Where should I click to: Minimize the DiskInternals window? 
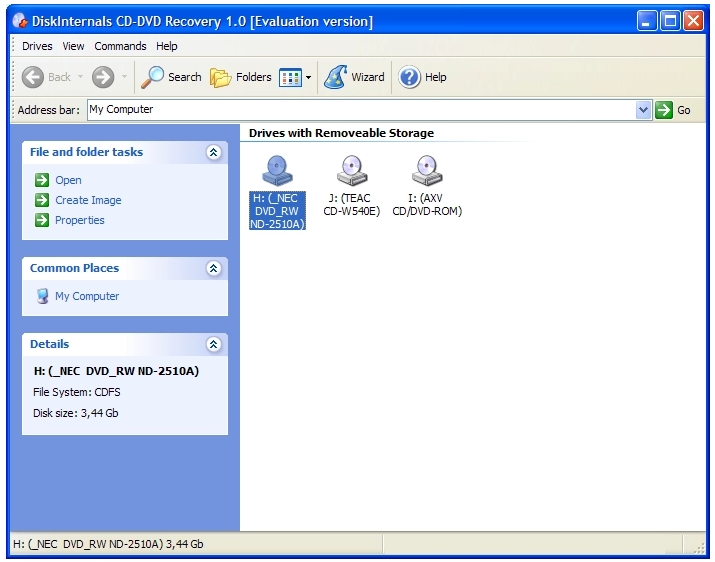click(647, 21)
